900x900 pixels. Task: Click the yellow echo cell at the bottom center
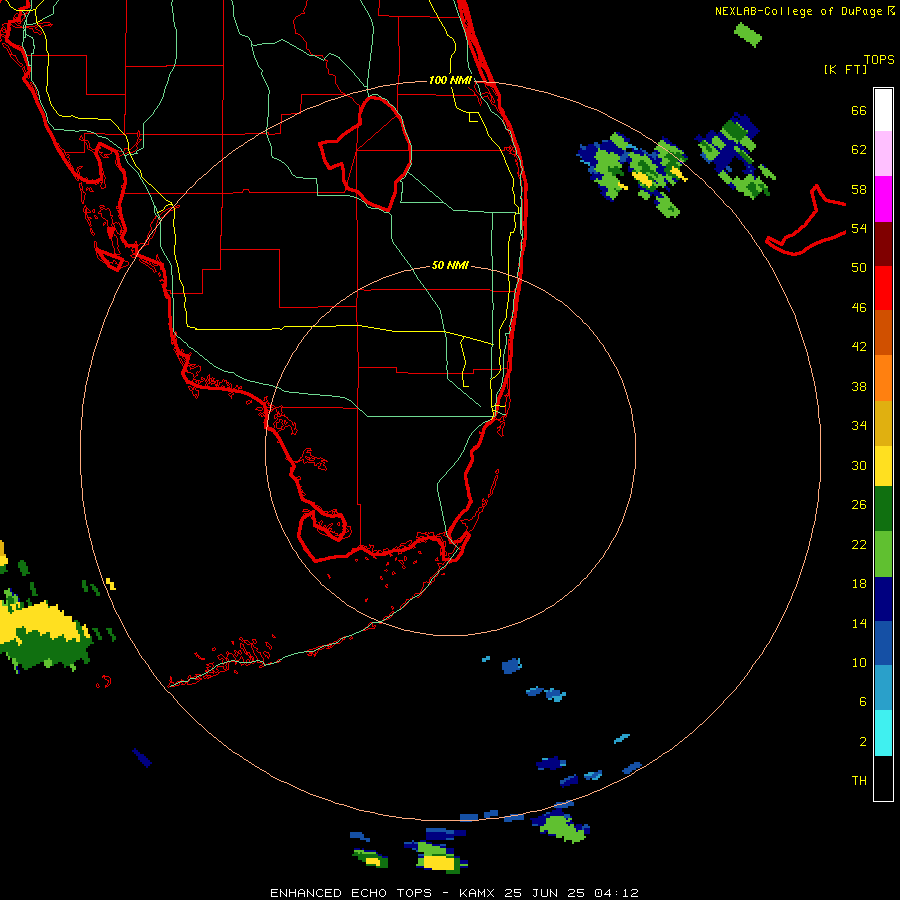[x=440, y=862]
